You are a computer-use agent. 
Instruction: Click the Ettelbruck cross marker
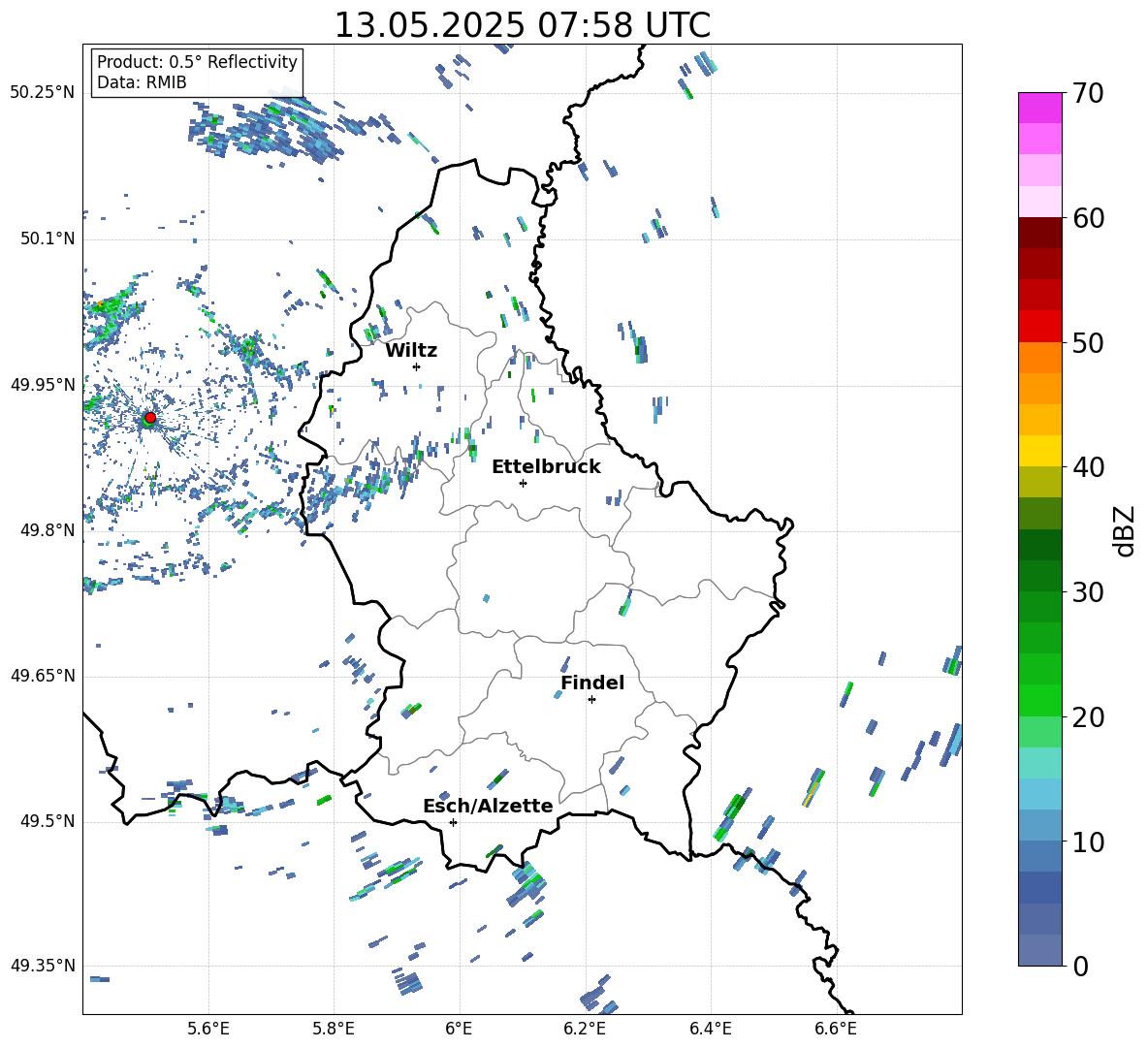tap(523, 483)
